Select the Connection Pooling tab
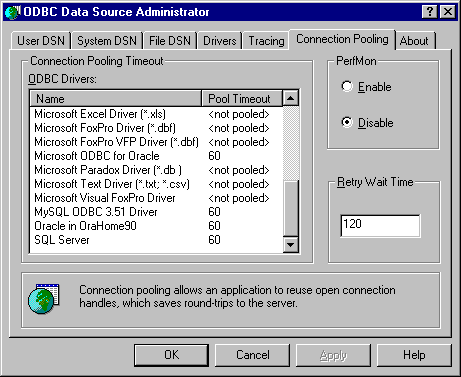 (342, 39)
